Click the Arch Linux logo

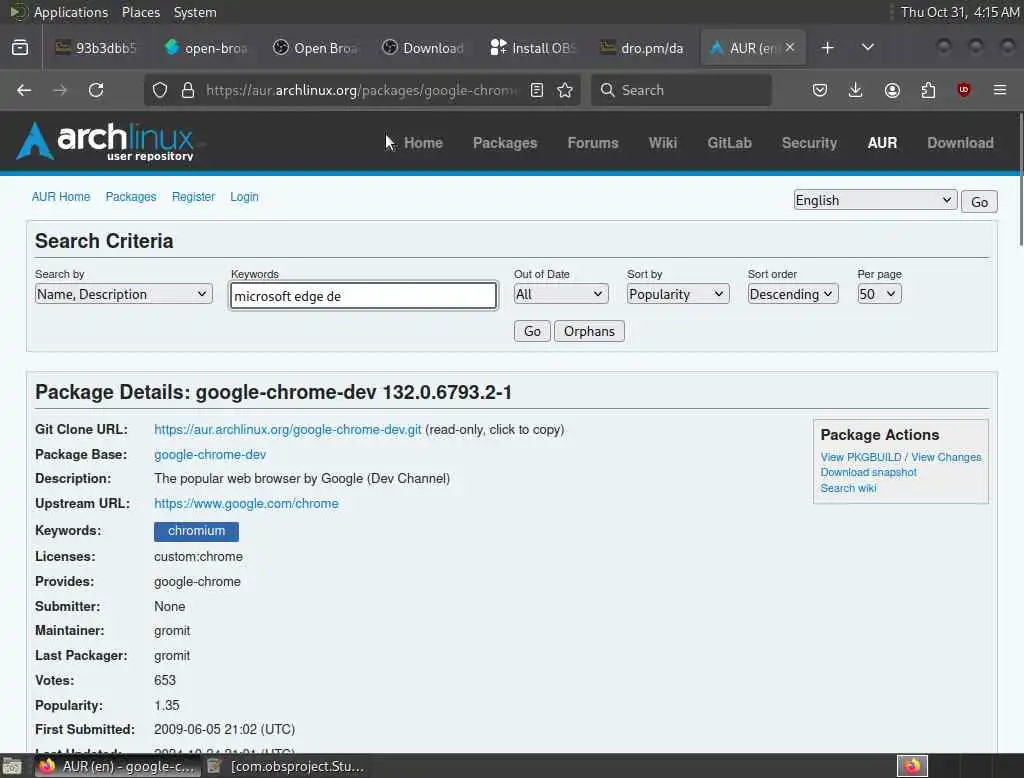click(x=106, y=141)
